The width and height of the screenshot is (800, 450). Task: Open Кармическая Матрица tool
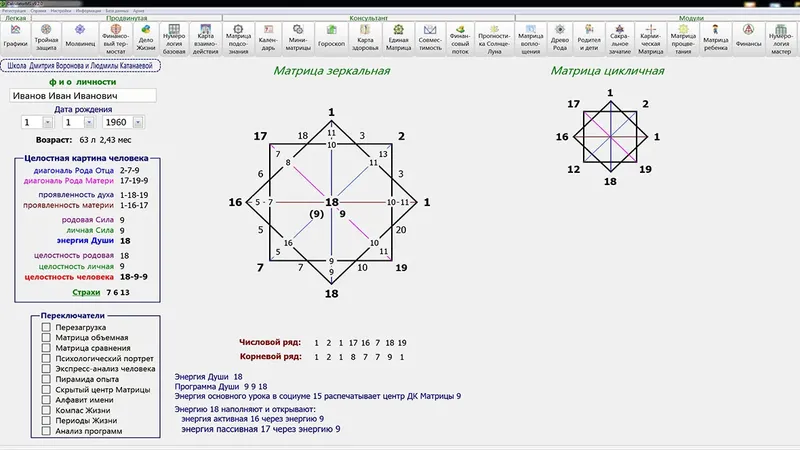coord(651,39)
